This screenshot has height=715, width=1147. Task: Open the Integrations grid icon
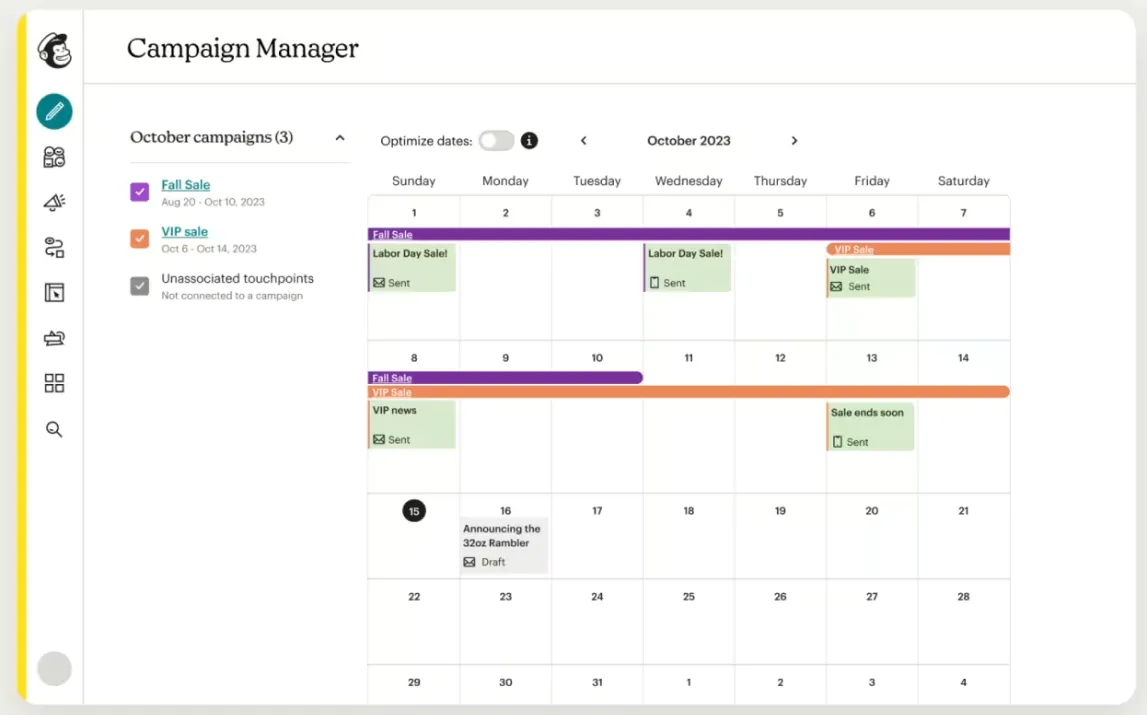coord(54,383)
